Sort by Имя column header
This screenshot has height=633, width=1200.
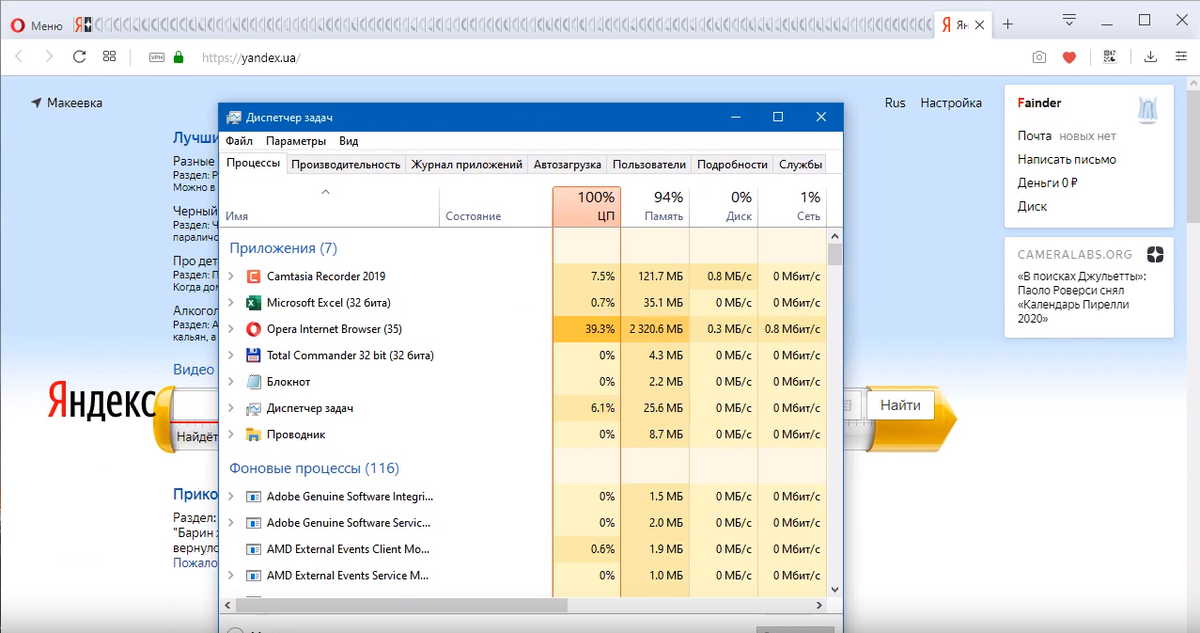click(x=330, y=206)
